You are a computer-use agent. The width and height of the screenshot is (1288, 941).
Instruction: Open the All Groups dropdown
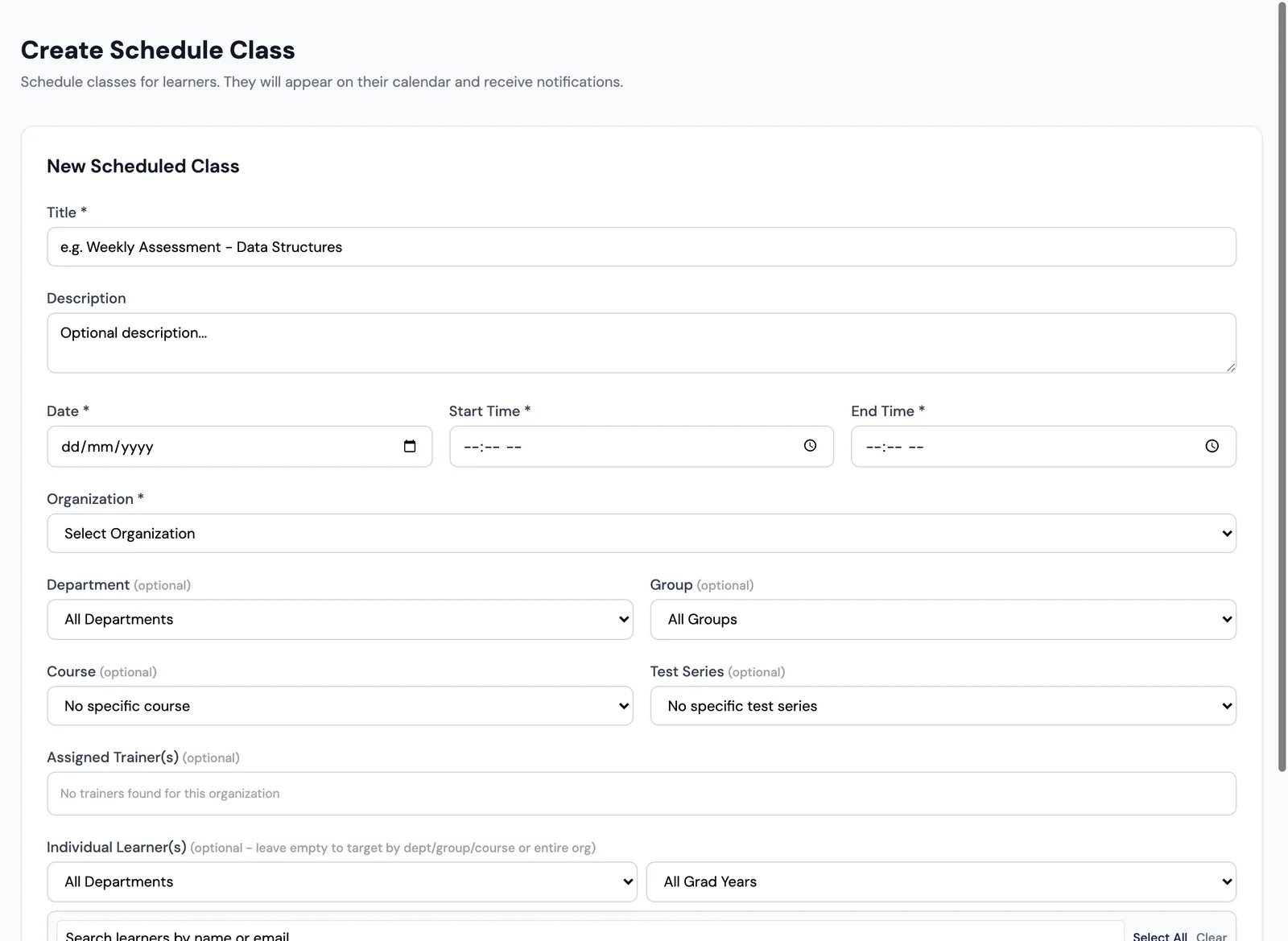tap(943, 619)
